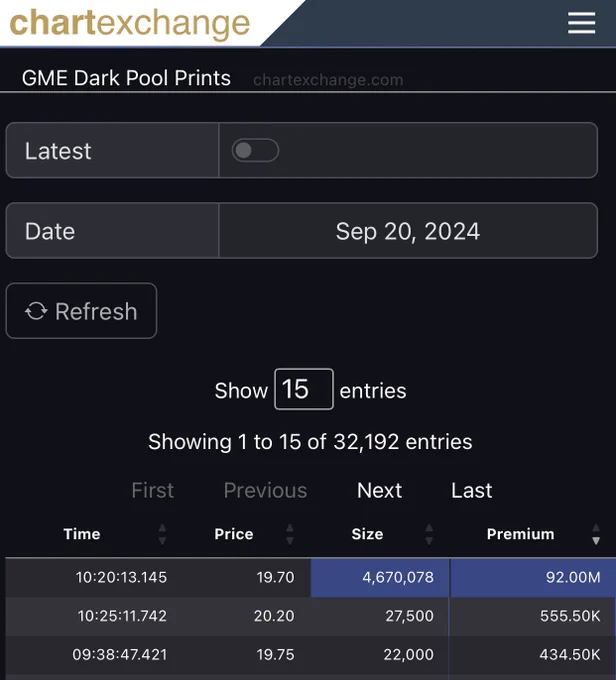Go to the Next page
Image resolution: width=616 pixels, height=680 pixels.
pos(379,490)
